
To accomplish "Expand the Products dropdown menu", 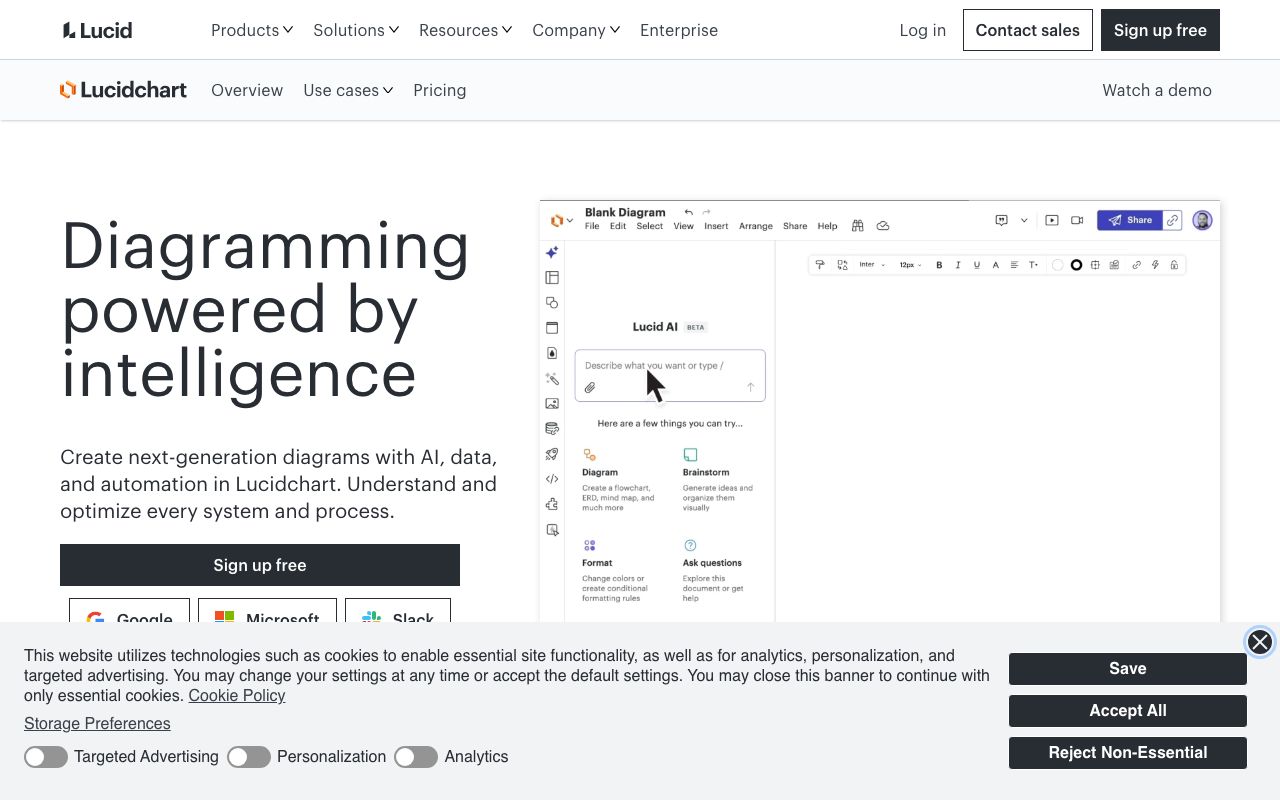I will [252, 30].
